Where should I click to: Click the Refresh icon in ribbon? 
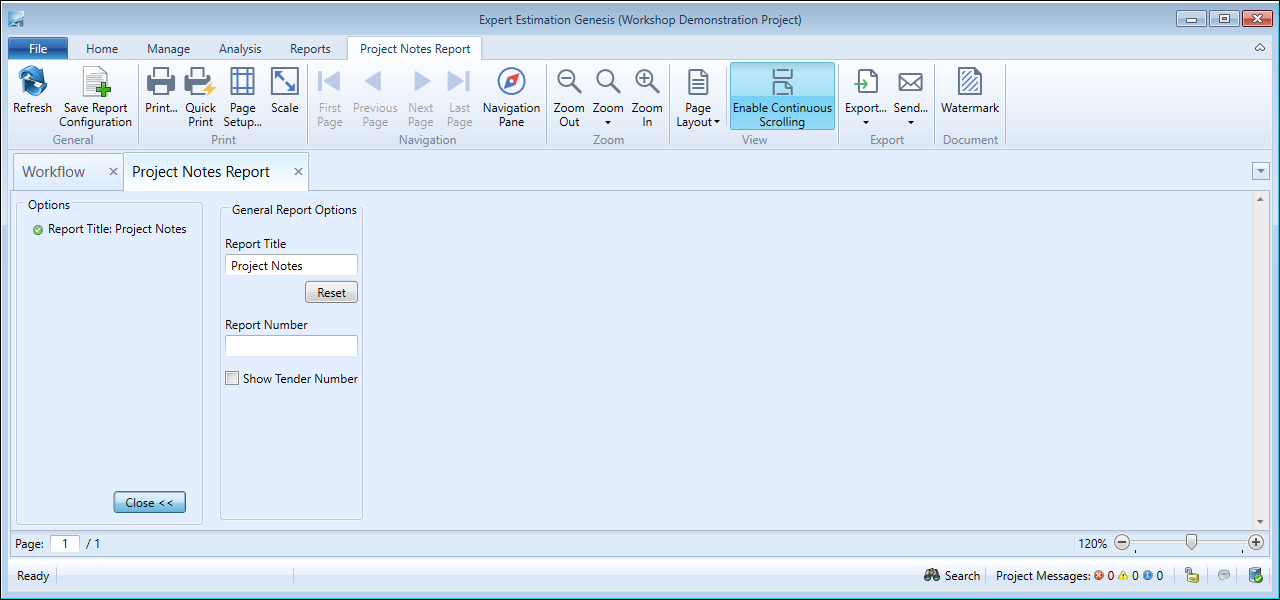click(x=32, y=83)
